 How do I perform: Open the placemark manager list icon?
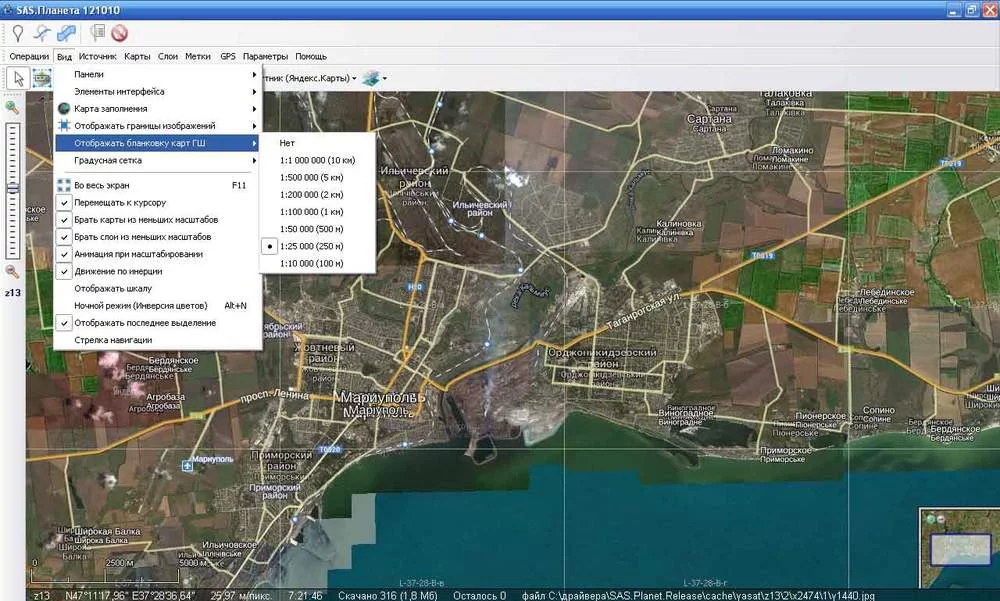pos(98,33)
